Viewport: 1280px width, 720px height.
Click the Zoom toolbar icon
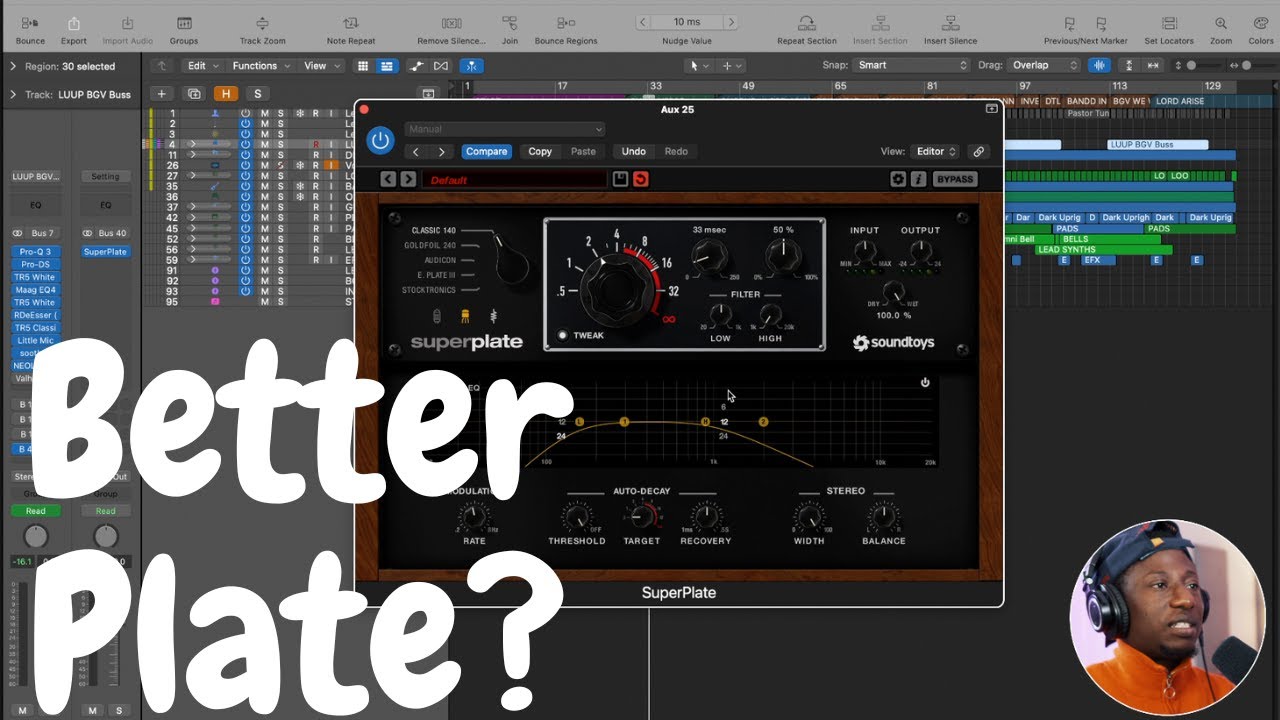pyautogui.click(x=1221, y=23)
